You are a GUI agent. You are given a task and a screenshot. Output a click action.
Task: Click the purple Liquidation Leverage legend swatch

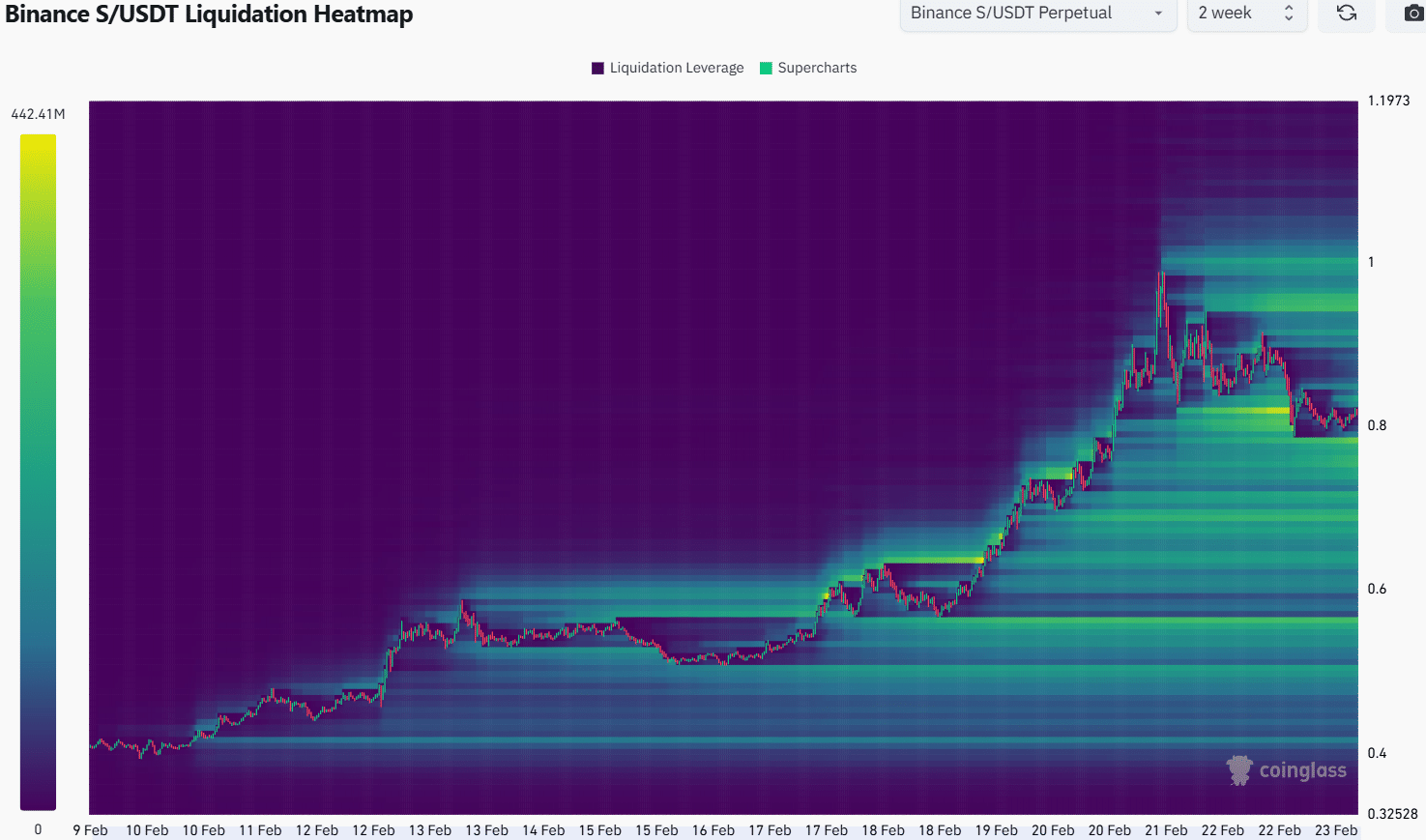coord(597,68)
